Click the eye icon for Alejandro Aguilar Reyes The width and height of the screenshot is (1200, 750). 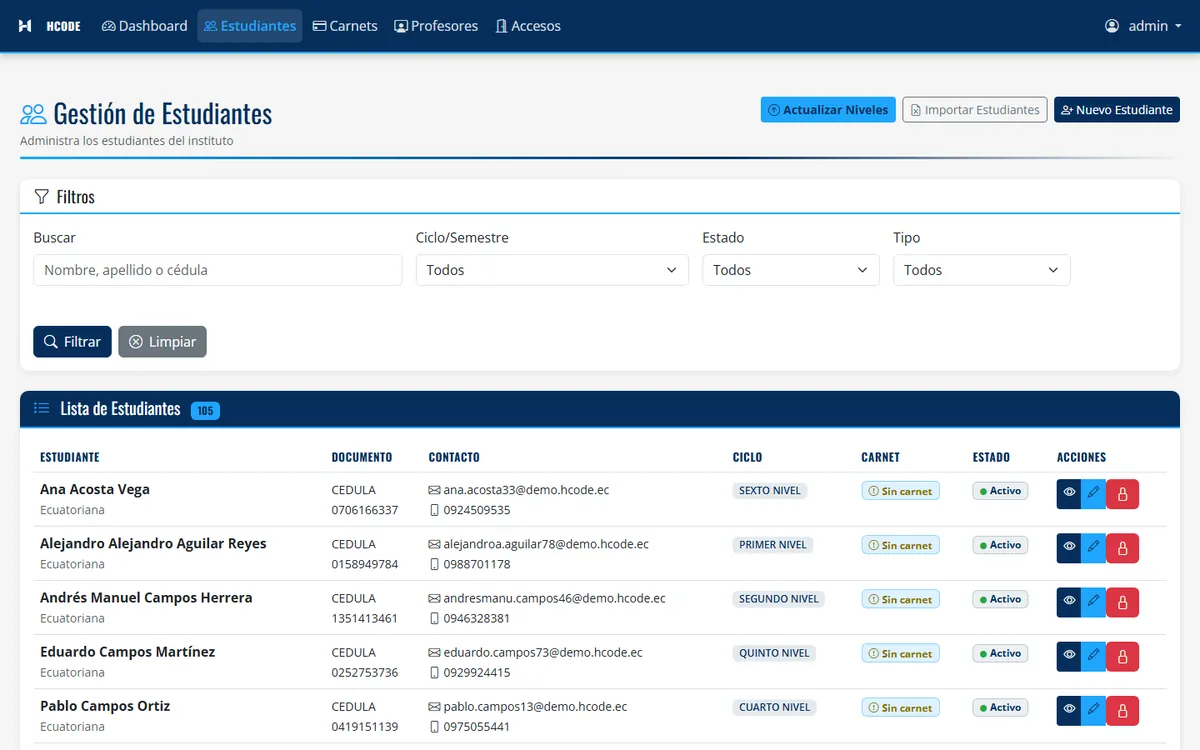click(x=1069, y=548)
